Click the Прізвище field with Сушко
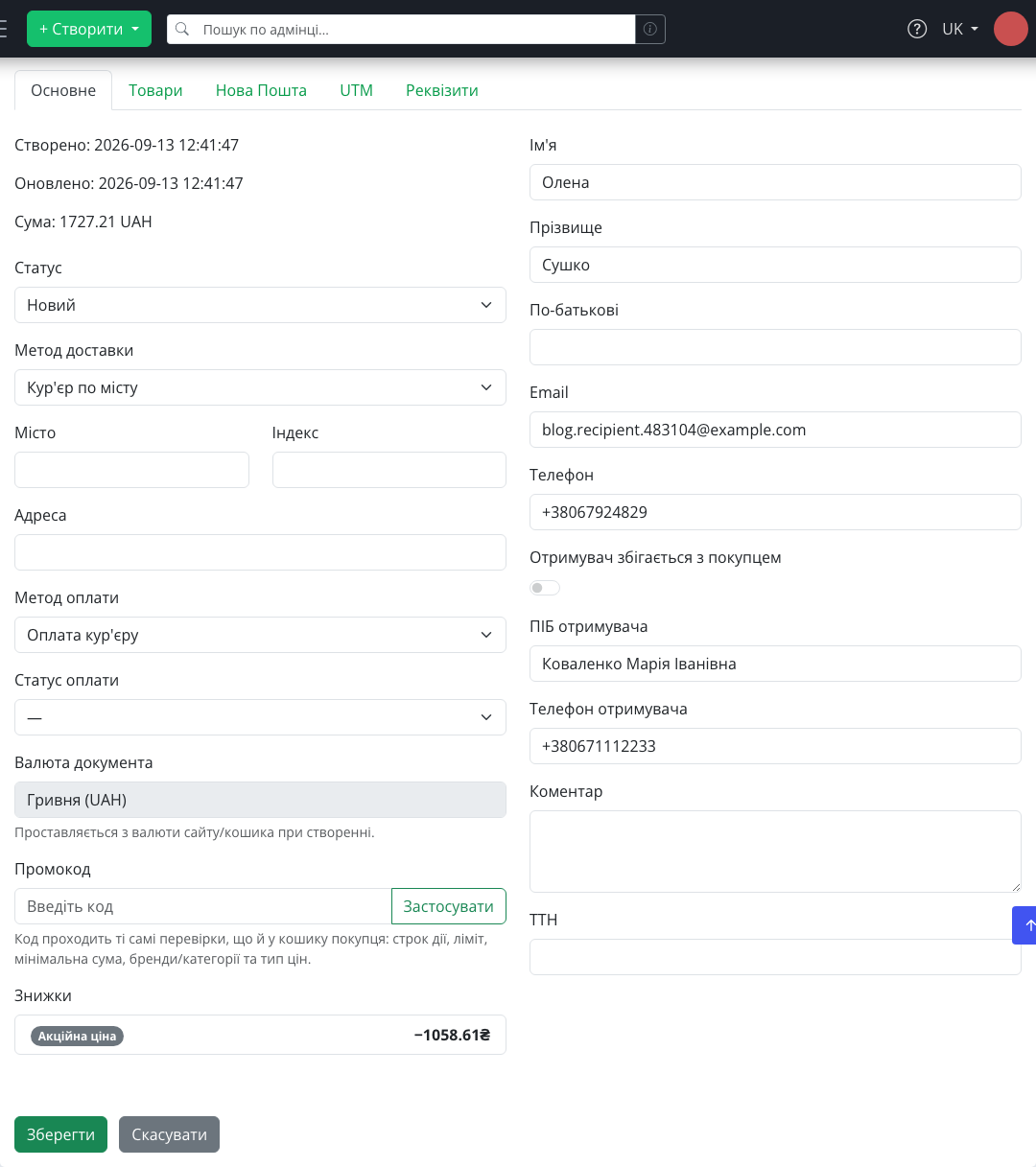Viewport: 1036px width, 1167px height. click(775, 265)
